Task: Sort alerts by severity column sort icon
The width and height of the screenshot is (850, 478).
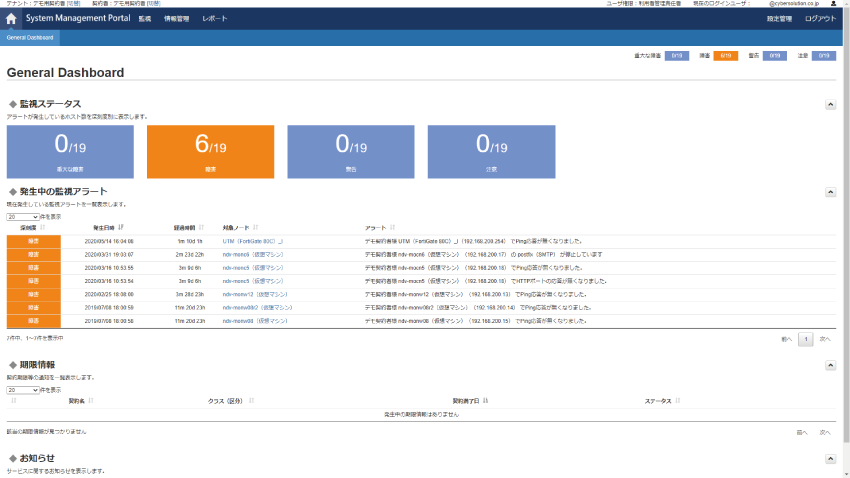Action: pyautogui.click(x=43, y=228)
